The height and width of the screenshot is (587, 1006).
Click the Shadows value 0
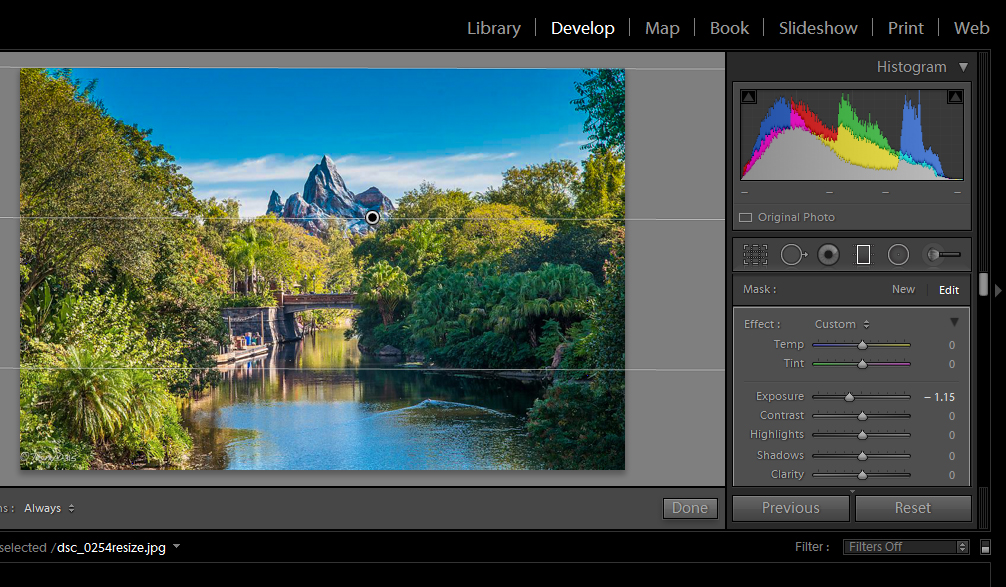pos(951,456)
